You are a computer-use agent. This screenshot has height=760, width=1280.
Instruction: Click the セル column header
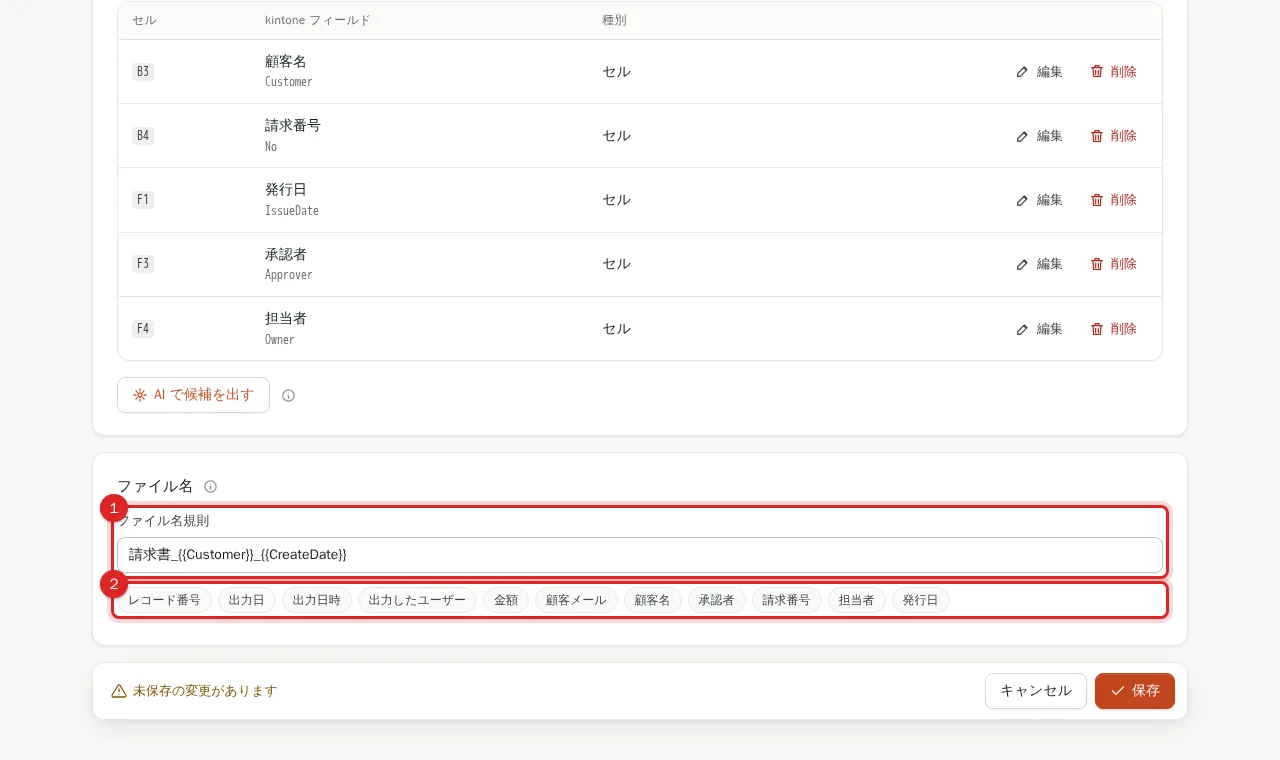tap(144, 20)
